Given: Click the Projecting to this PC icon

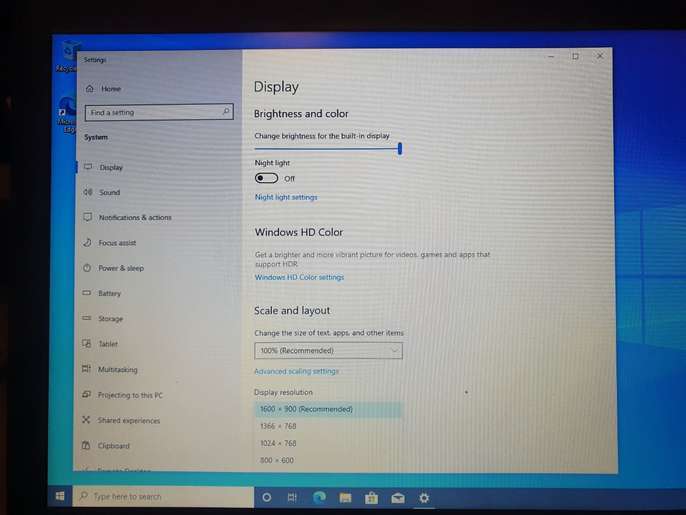Looking at the screenshot, I should point(86,394).
